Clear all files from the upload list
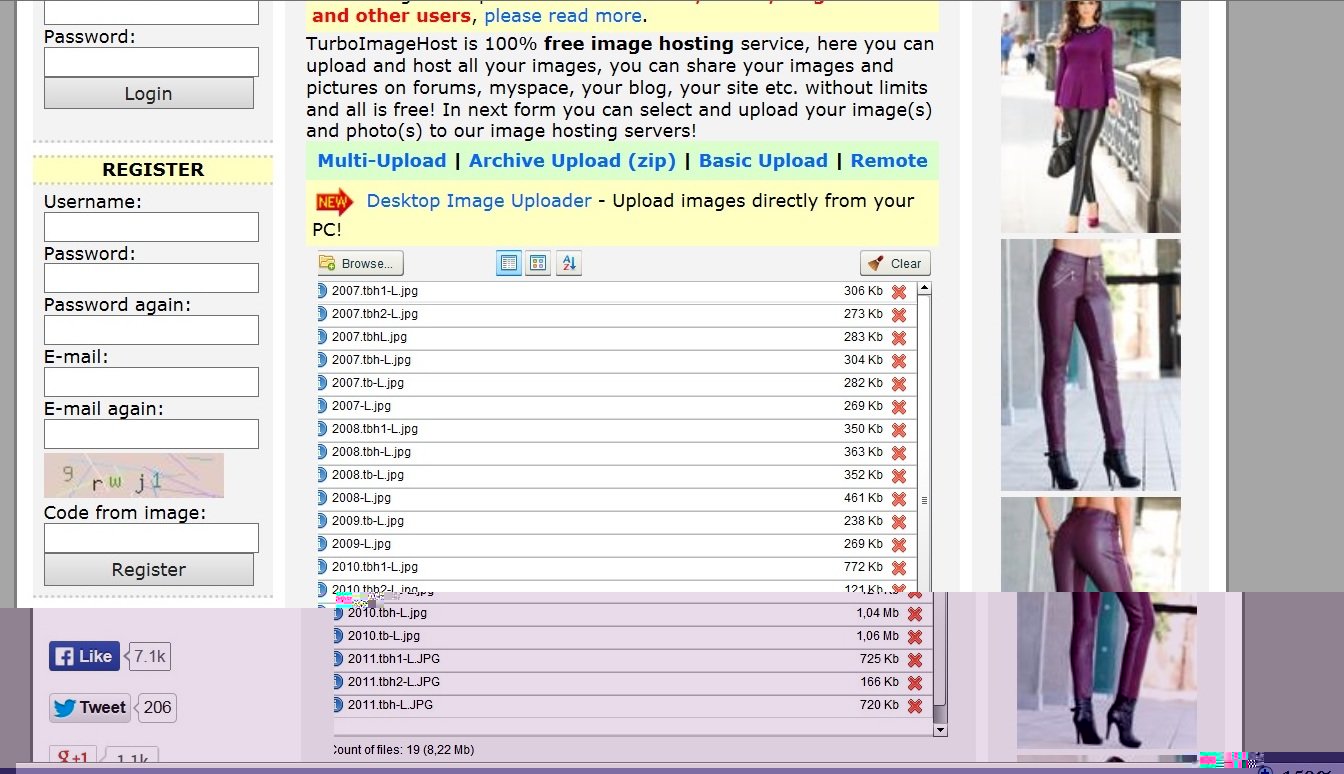This screenshot has height=774, width=1344. (895, 263)
